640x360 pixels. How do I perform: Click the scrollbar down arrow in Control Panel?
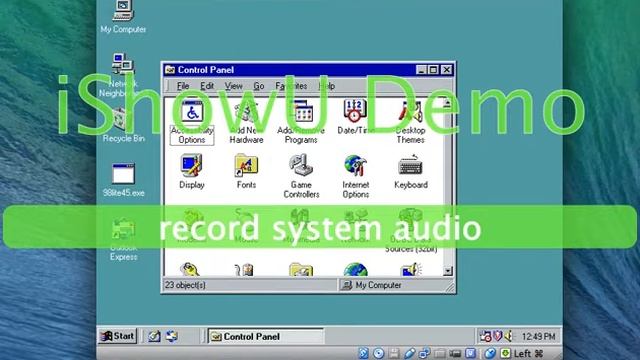(448, 271)
